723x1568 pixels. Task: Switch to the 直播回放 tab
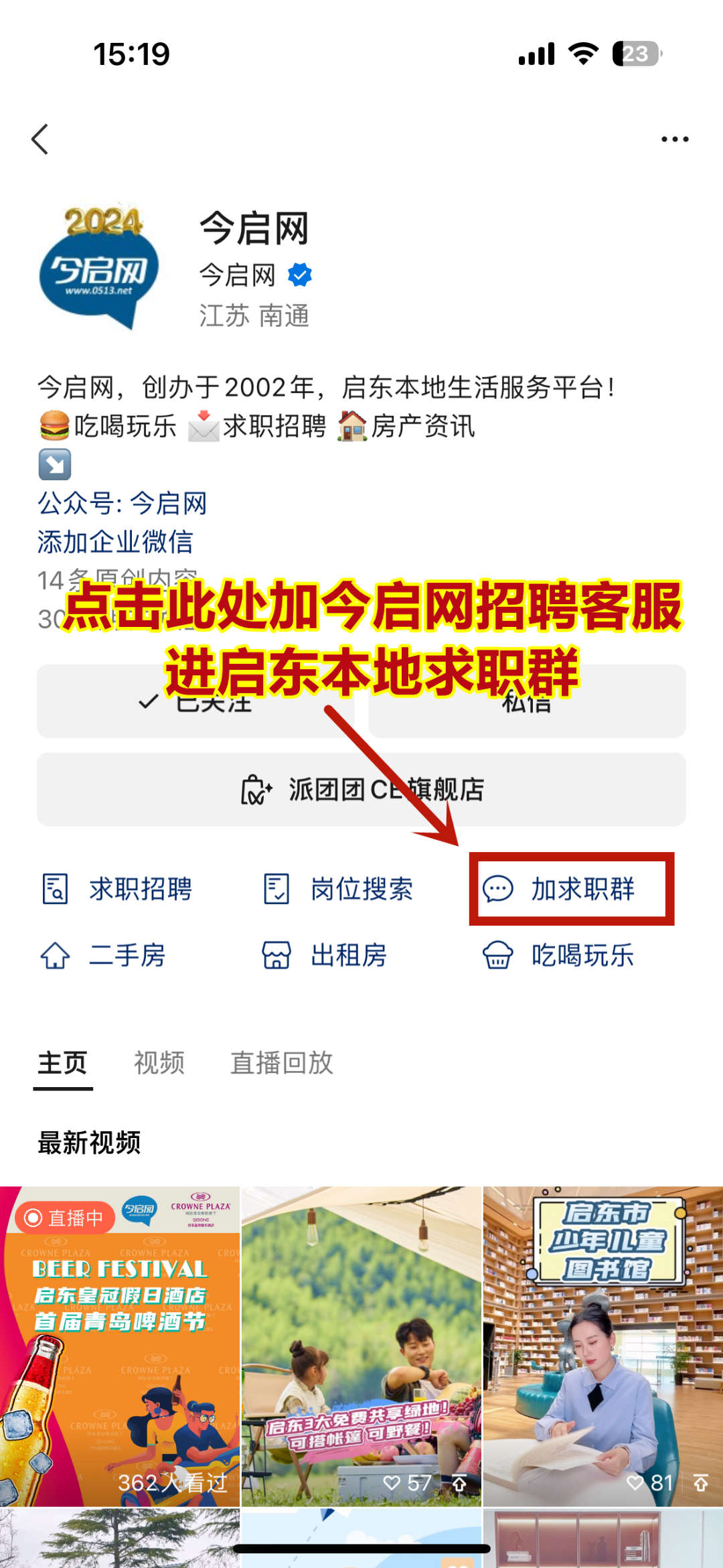click(282, 1063)
